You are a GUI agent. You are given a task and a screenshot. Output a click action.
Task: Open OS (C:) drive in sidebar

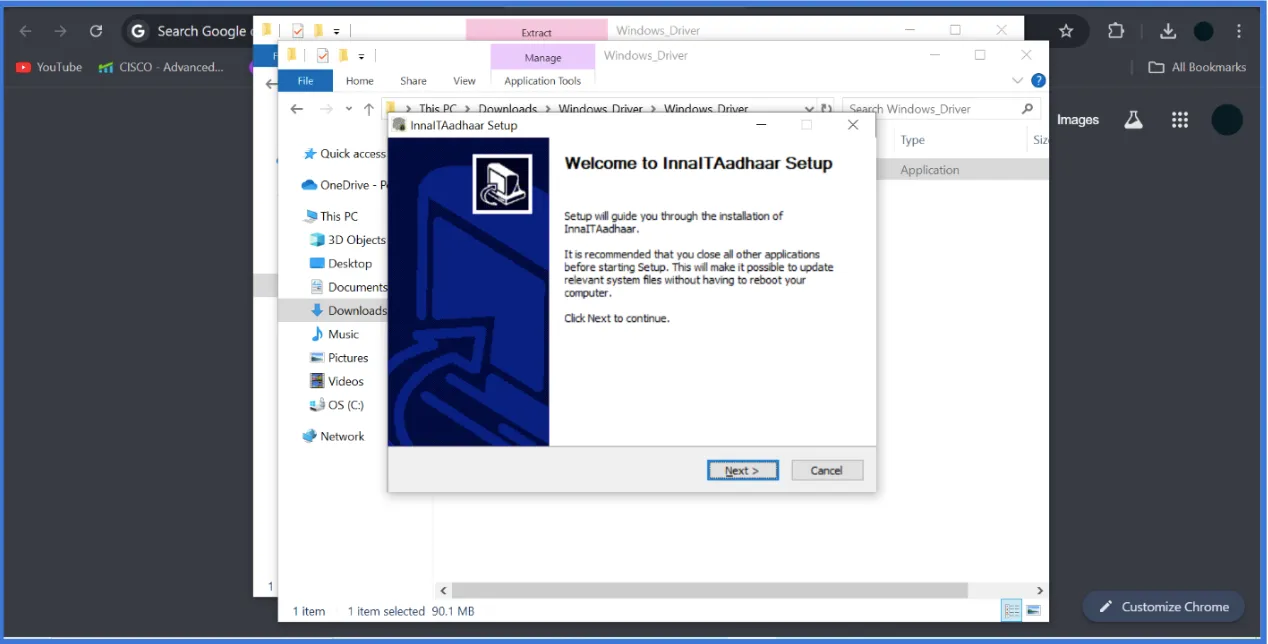pos(338,405)
